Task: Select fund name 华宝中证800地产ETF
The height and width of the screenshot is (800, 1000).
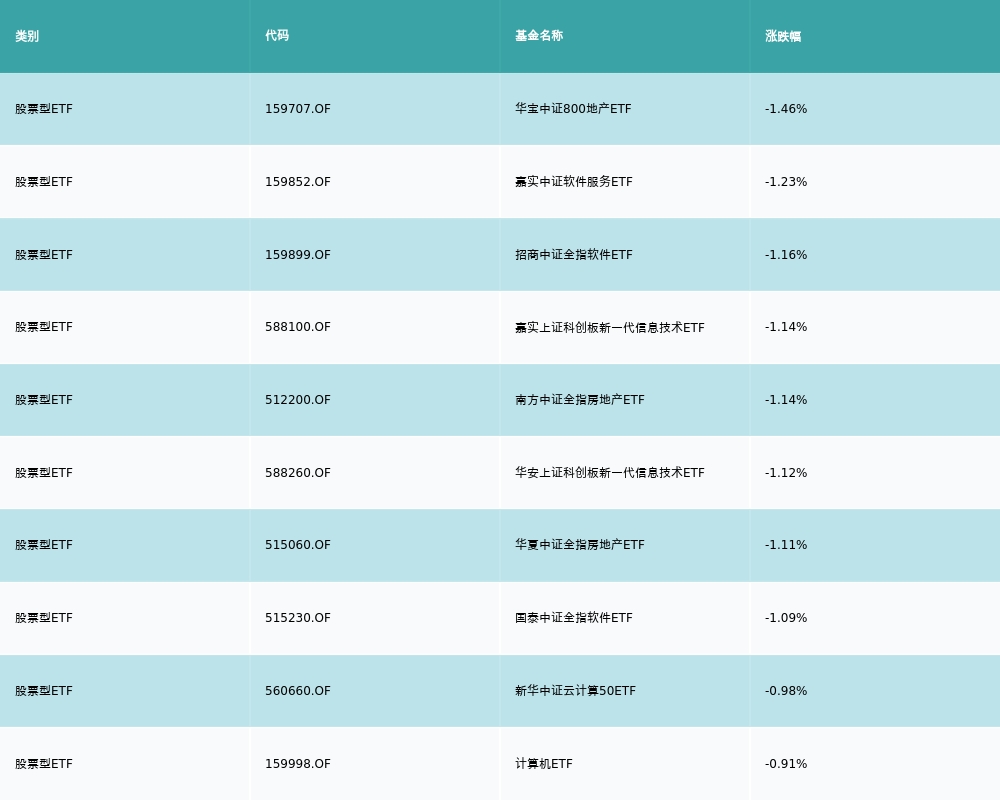Action: point(573,109)
